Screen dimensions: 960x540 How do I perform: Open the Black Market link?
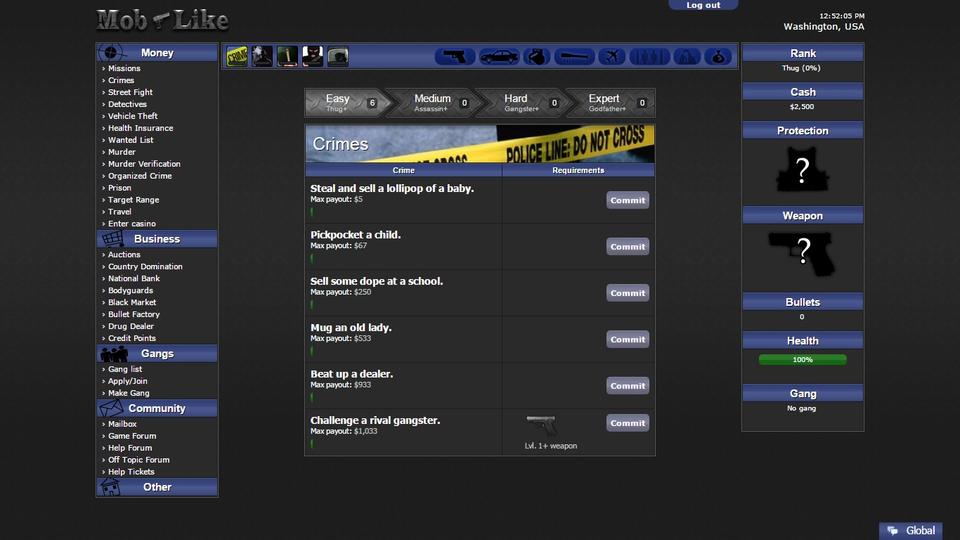132,302
